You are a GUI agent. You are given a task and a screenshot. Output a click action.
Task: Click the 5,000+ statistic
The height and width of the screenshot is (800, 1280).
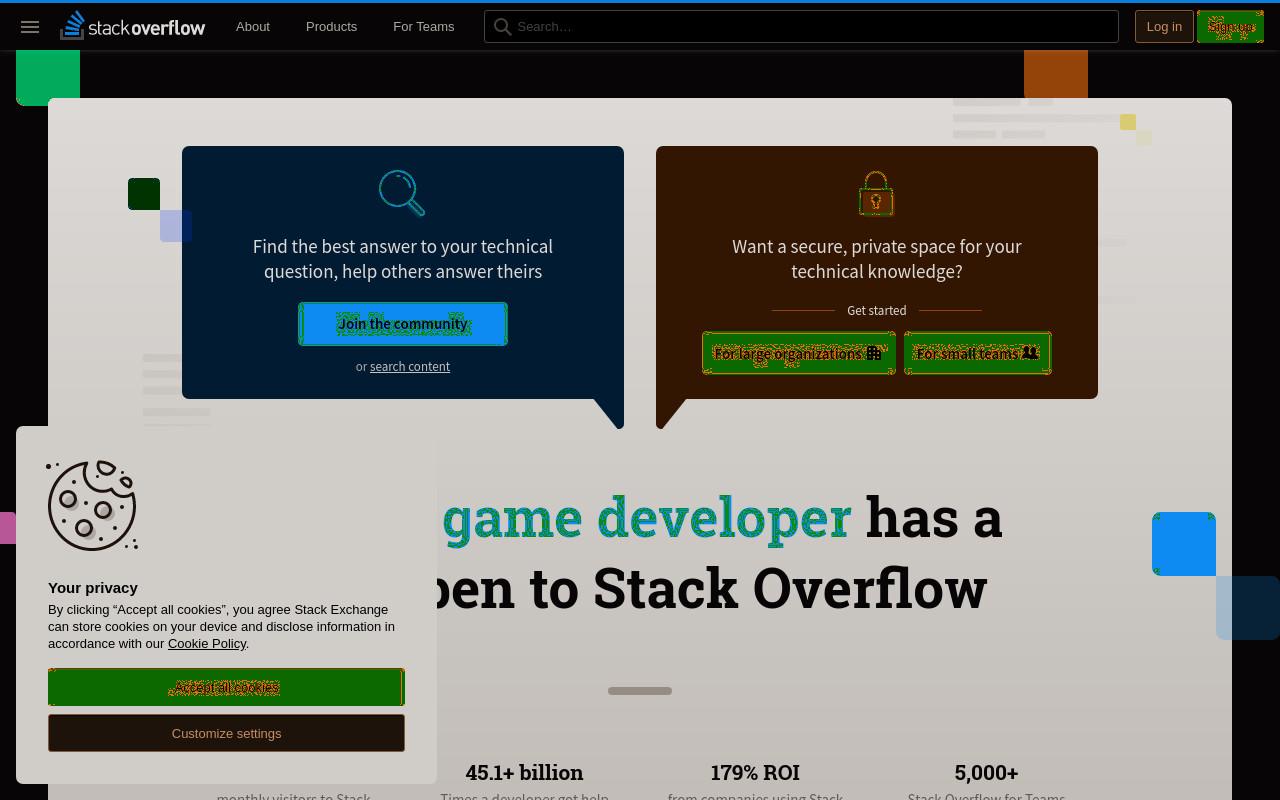pos(986,773)
